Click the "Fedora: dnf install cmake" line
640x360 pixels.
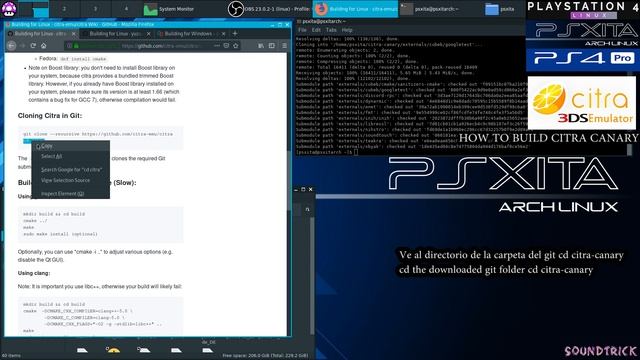point(73,59)
